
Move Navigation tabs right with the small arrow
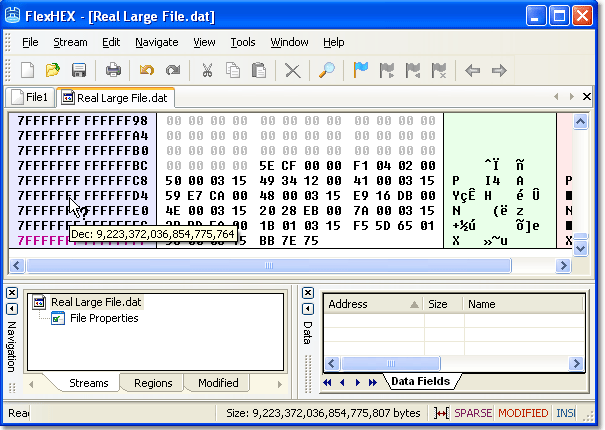[279, 384]
